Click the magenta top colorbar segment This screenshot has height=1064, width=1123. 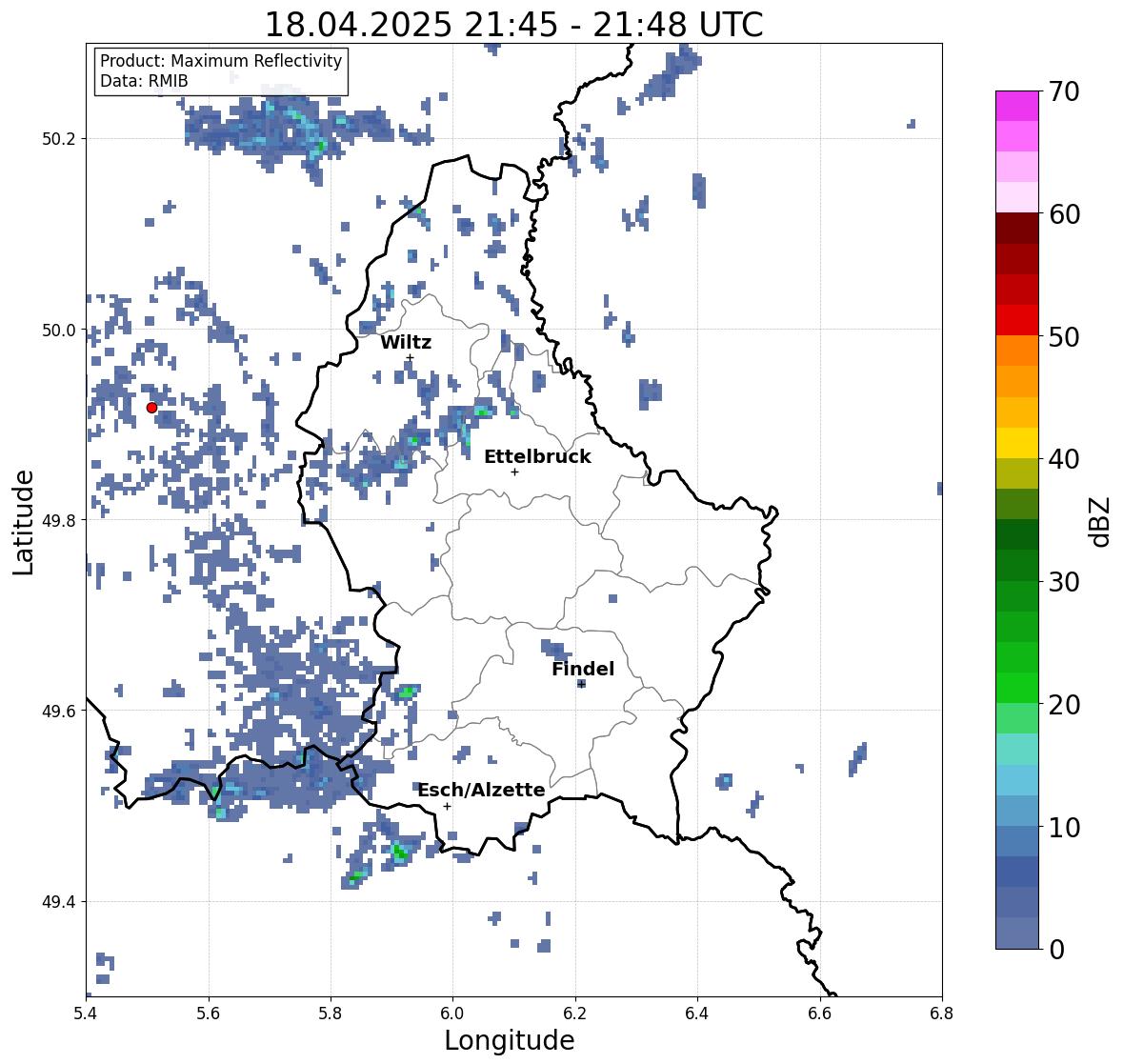click(1017, 106)
